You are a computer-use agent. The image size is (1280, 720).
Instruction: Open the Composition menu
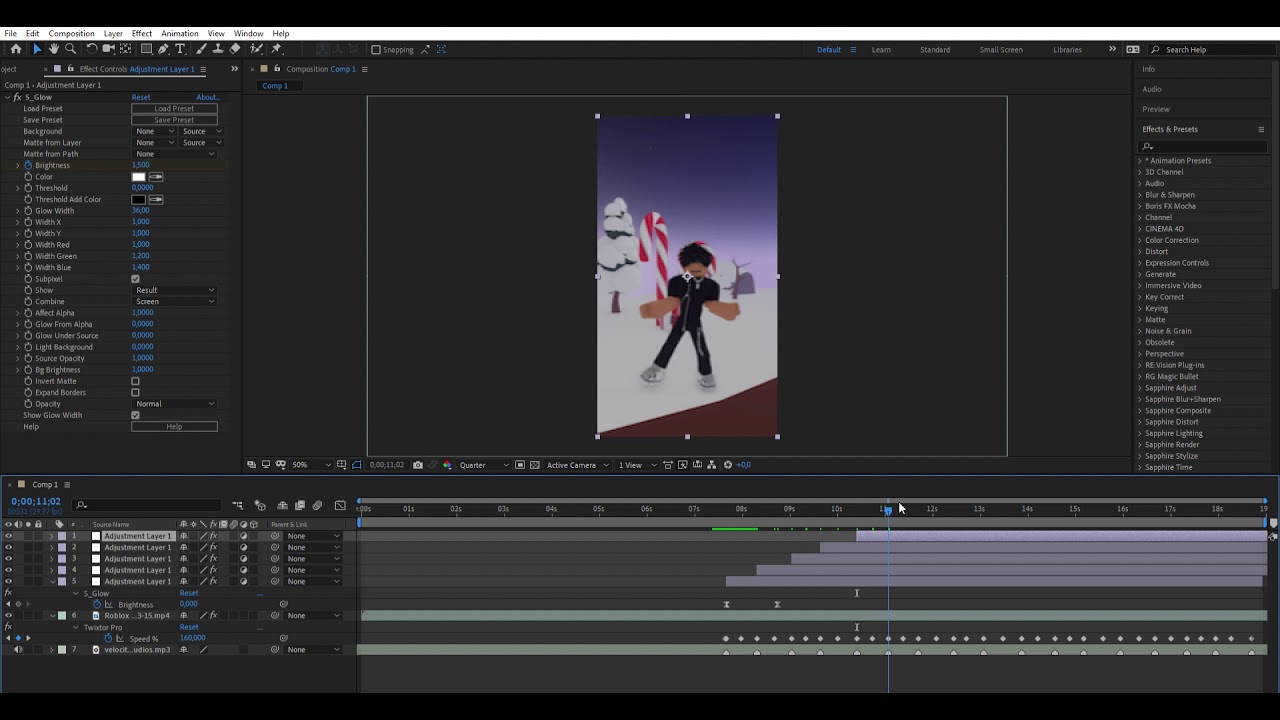coord(71,33)
